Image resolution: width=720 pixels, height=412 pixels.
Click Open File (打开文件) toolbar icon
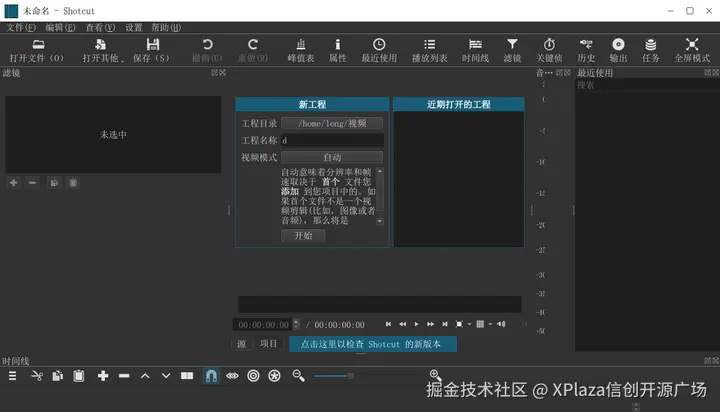(37, 51)
